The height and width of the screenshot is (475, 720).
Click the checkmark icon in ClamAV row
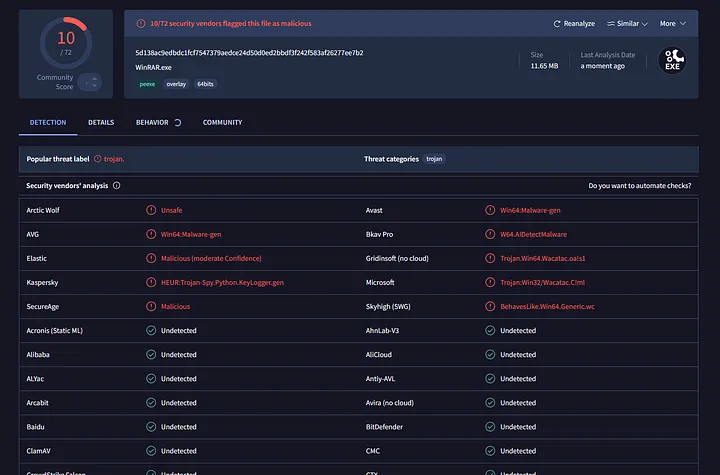(151, 451)
